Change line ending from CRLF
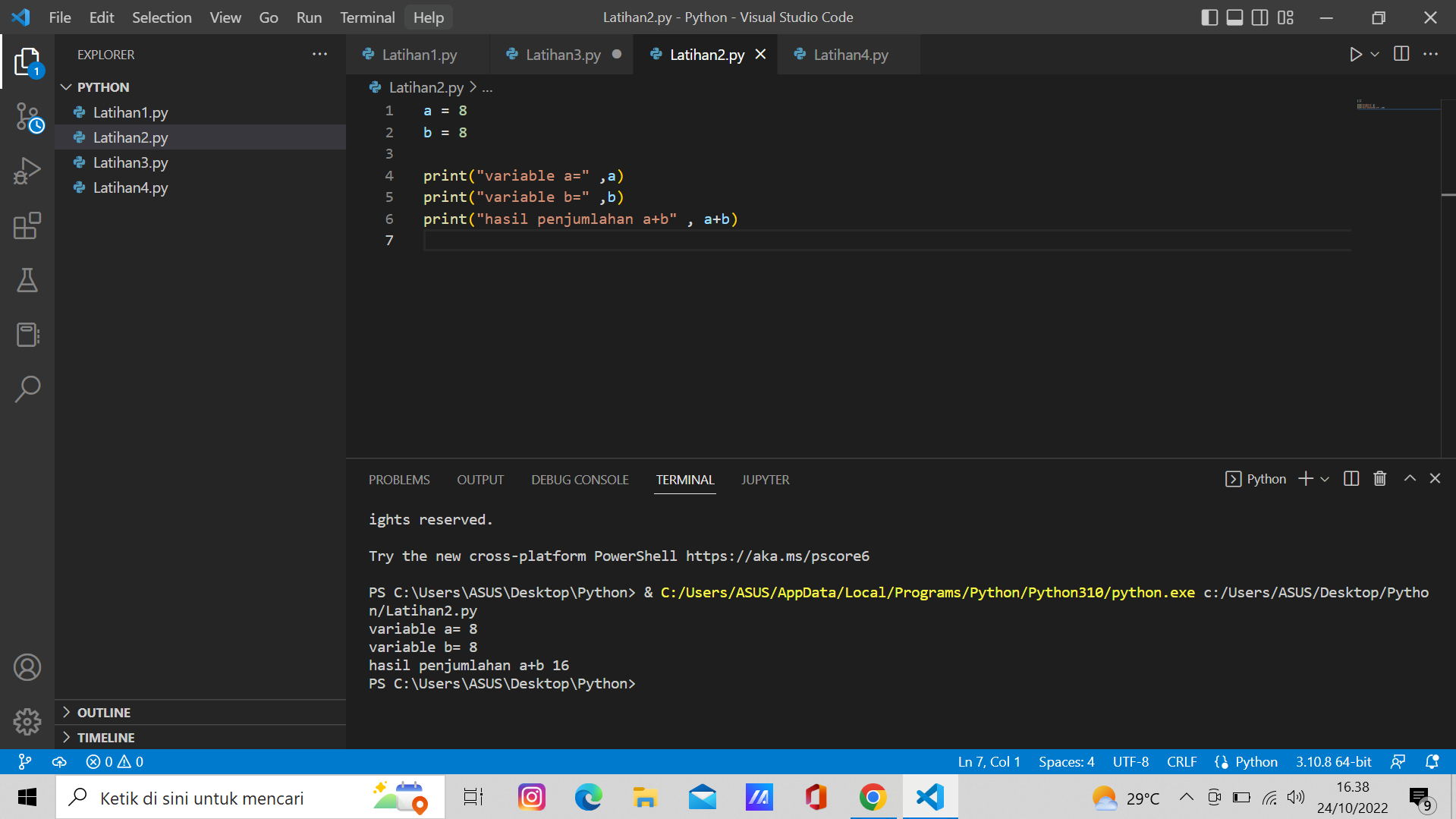This screenshot has width=1456, height=819. pyautogui.click(x=1181, y=761)
